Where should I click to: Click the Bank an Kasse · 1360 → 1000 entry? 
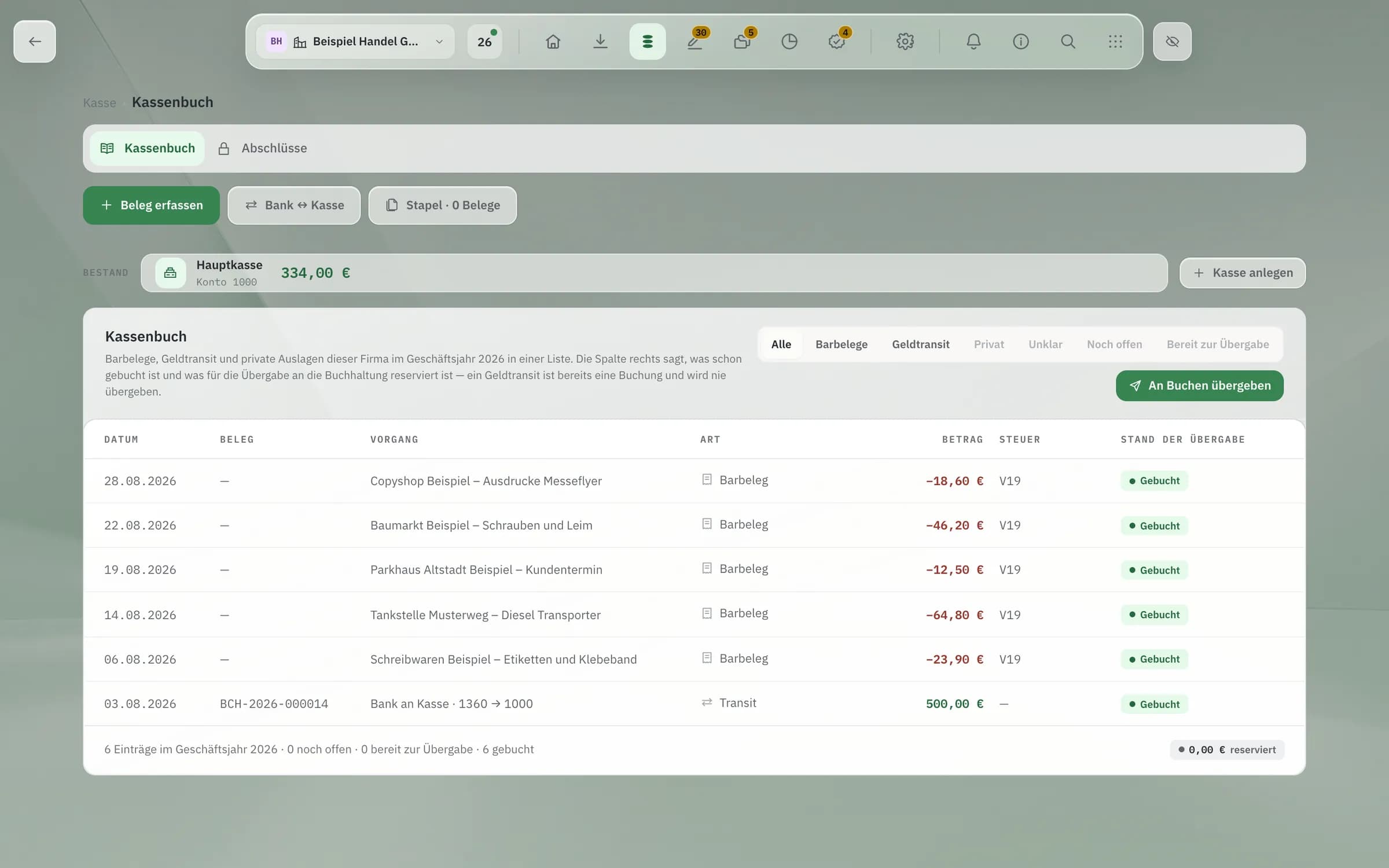[694, 704]
